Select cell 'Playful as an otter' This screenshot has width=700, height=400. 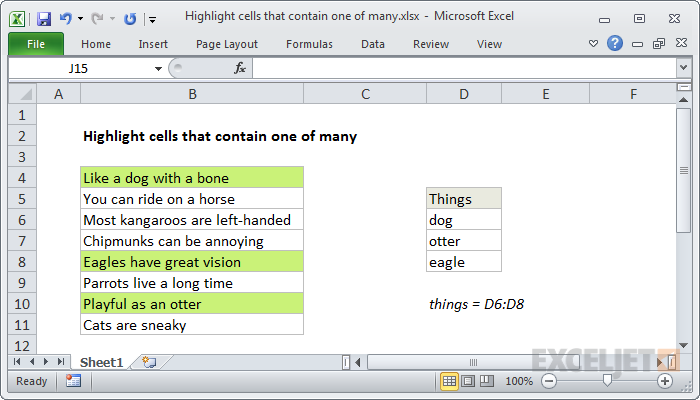pos(192,304)
